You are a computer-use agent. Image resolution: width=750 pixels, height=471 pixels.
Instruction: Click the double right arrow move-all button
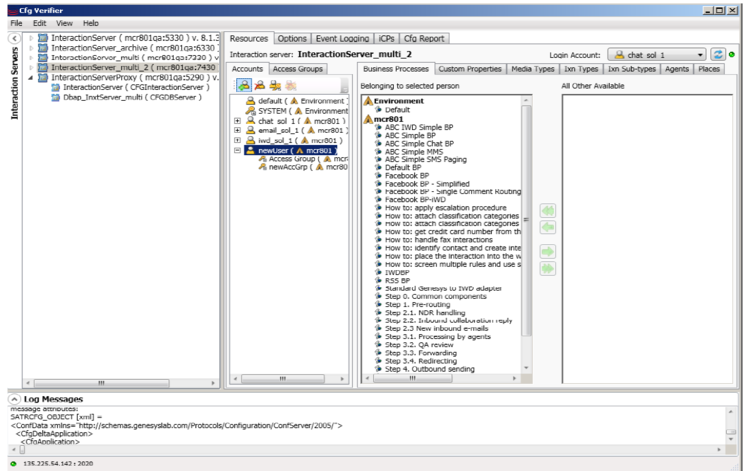[x=548, y=269]
